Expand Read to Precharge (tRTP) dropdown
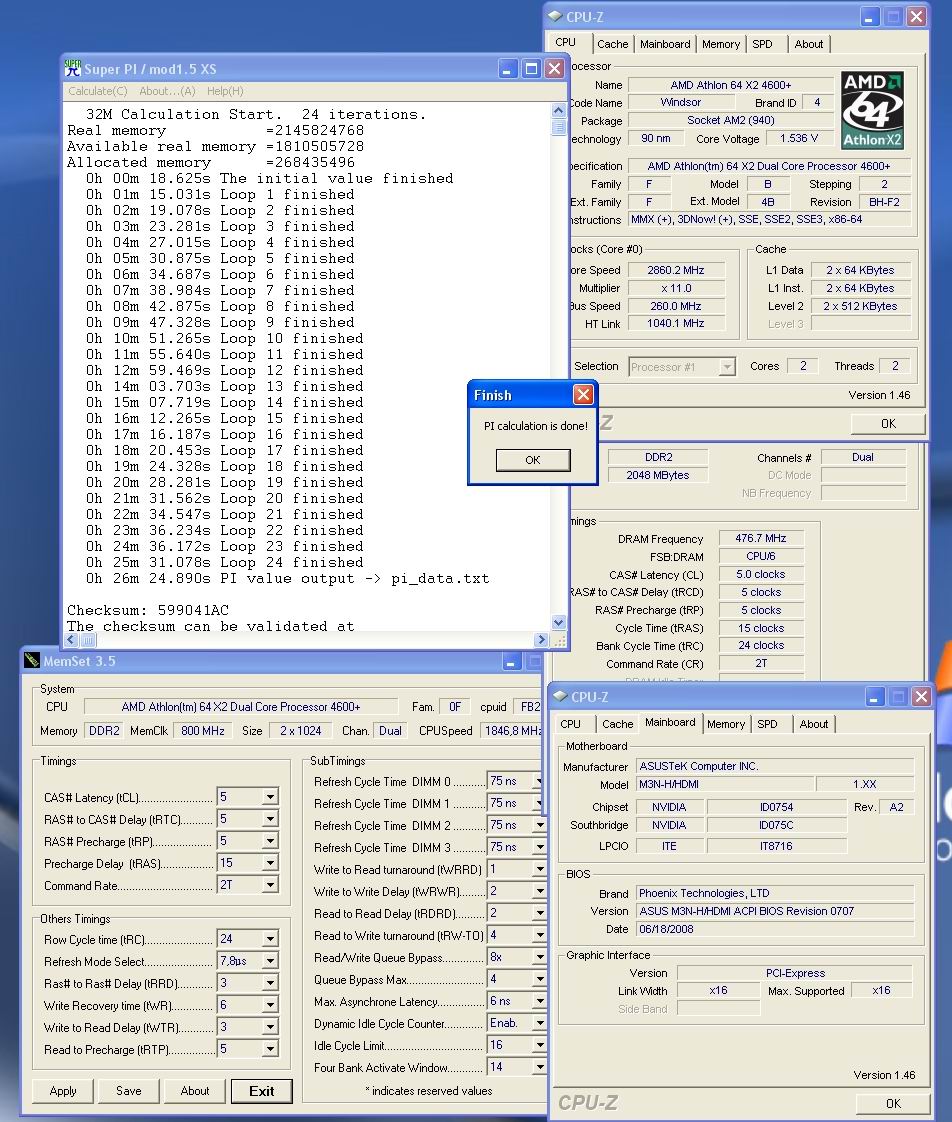Viewport: 952px width, 1122px height. point(270,1050)
